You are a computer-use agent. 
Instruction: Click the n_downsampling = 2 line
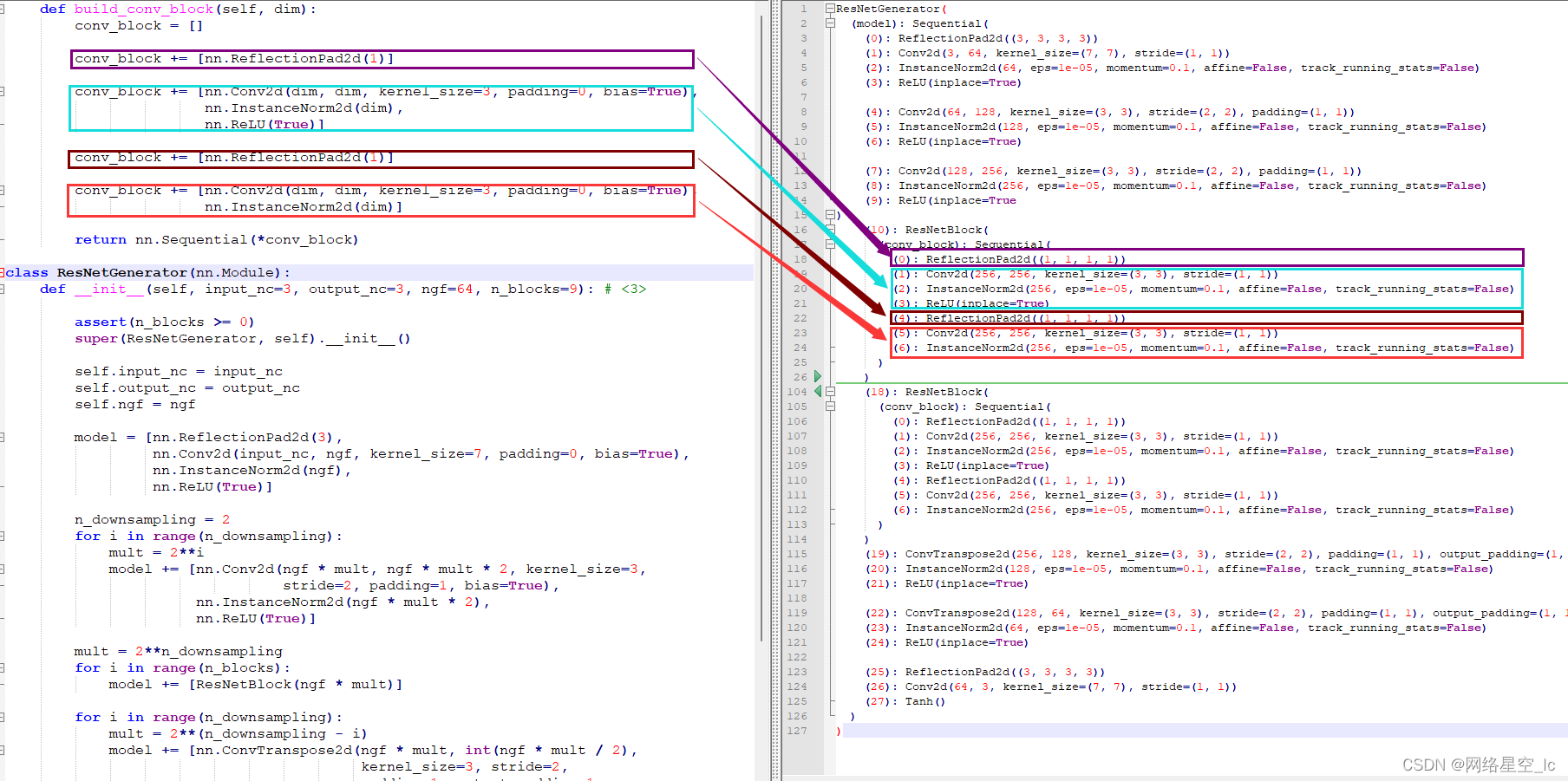(x=153, y=519)
